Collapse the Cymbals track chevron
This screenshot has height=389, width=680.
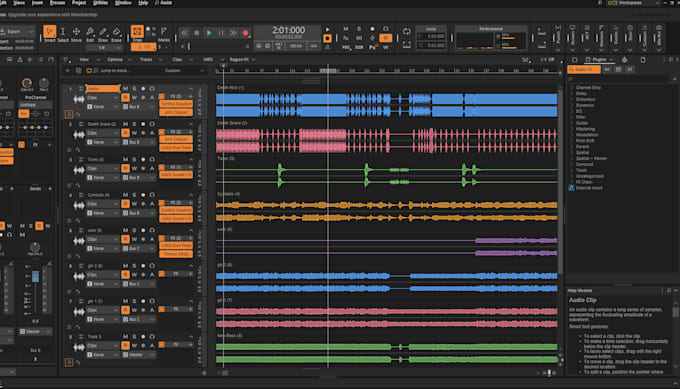[191, 195]
